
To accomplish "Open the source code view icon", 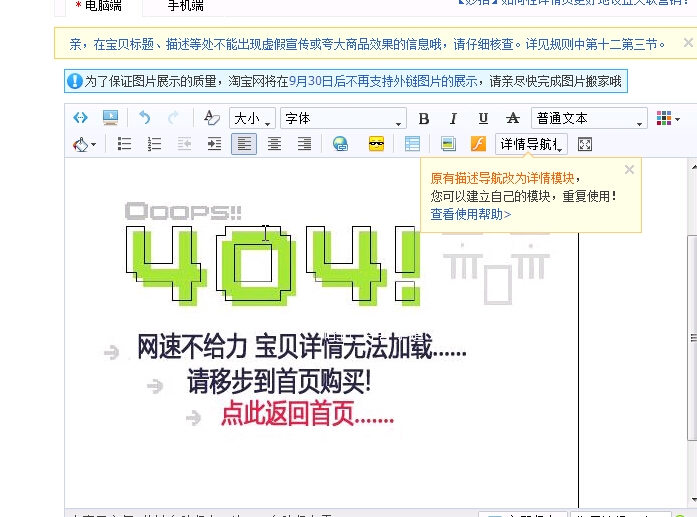I will [80, 118].
